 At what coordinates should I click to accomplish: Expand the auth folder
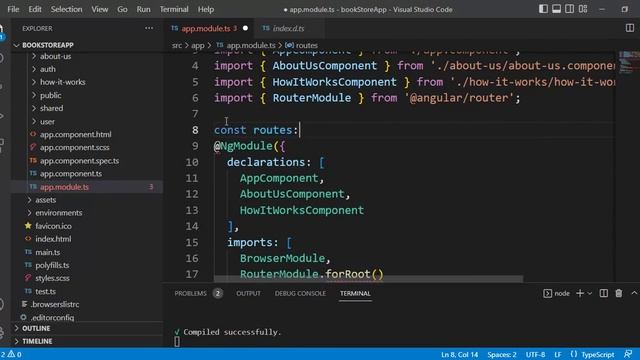(x=48, y=69)
